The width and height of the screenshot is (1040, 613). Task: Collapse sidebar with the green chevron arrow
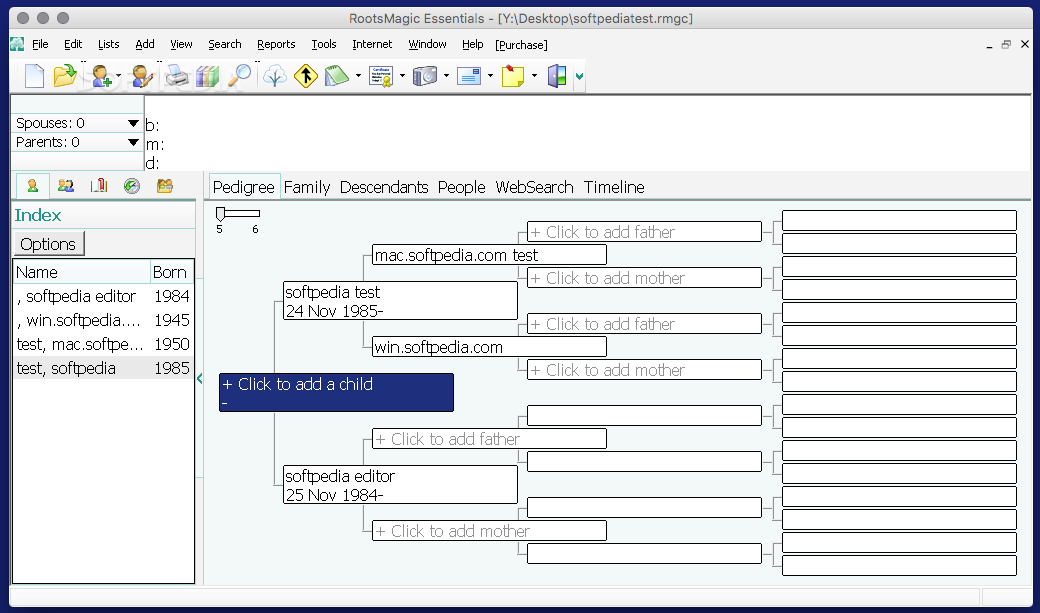200,379
